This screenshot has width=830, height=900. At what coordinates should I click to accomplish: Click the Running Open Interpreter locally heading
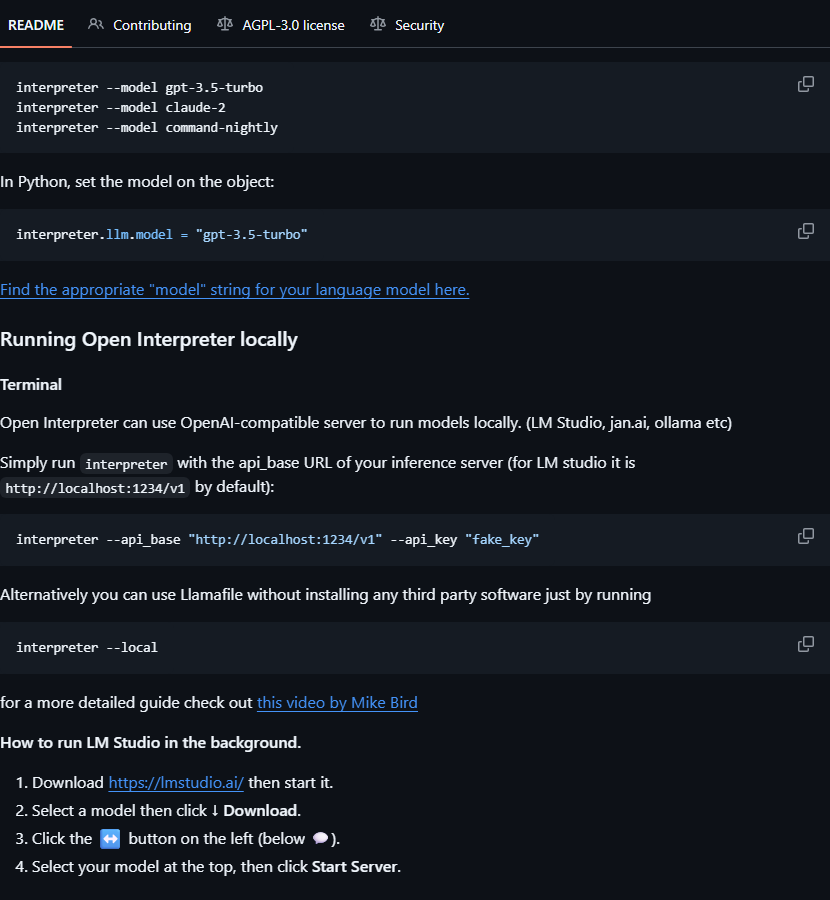[149, 339]
